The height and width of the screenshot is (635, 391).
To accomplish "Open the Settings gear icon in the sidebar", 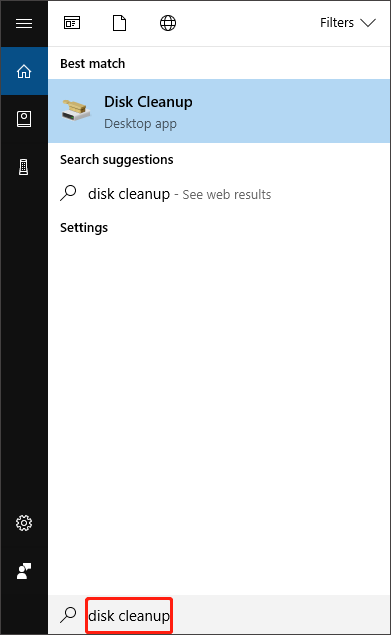I will pos(24,523).
